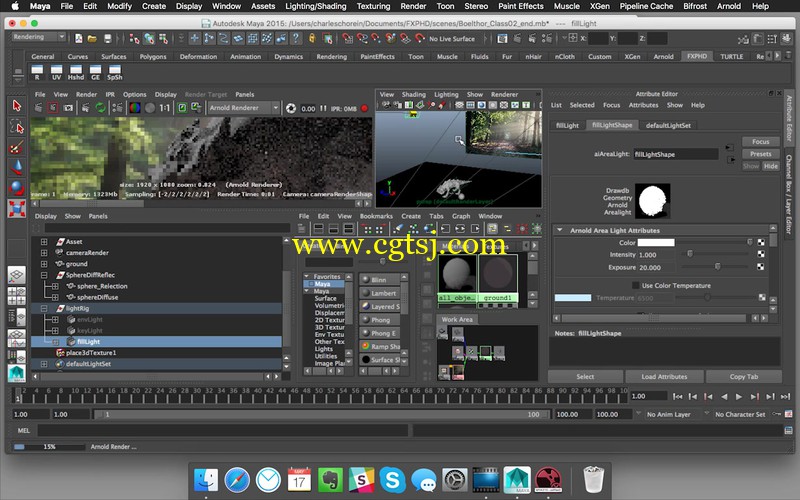Switch to the Polygons shelf tab

click(x=153, y=57)
